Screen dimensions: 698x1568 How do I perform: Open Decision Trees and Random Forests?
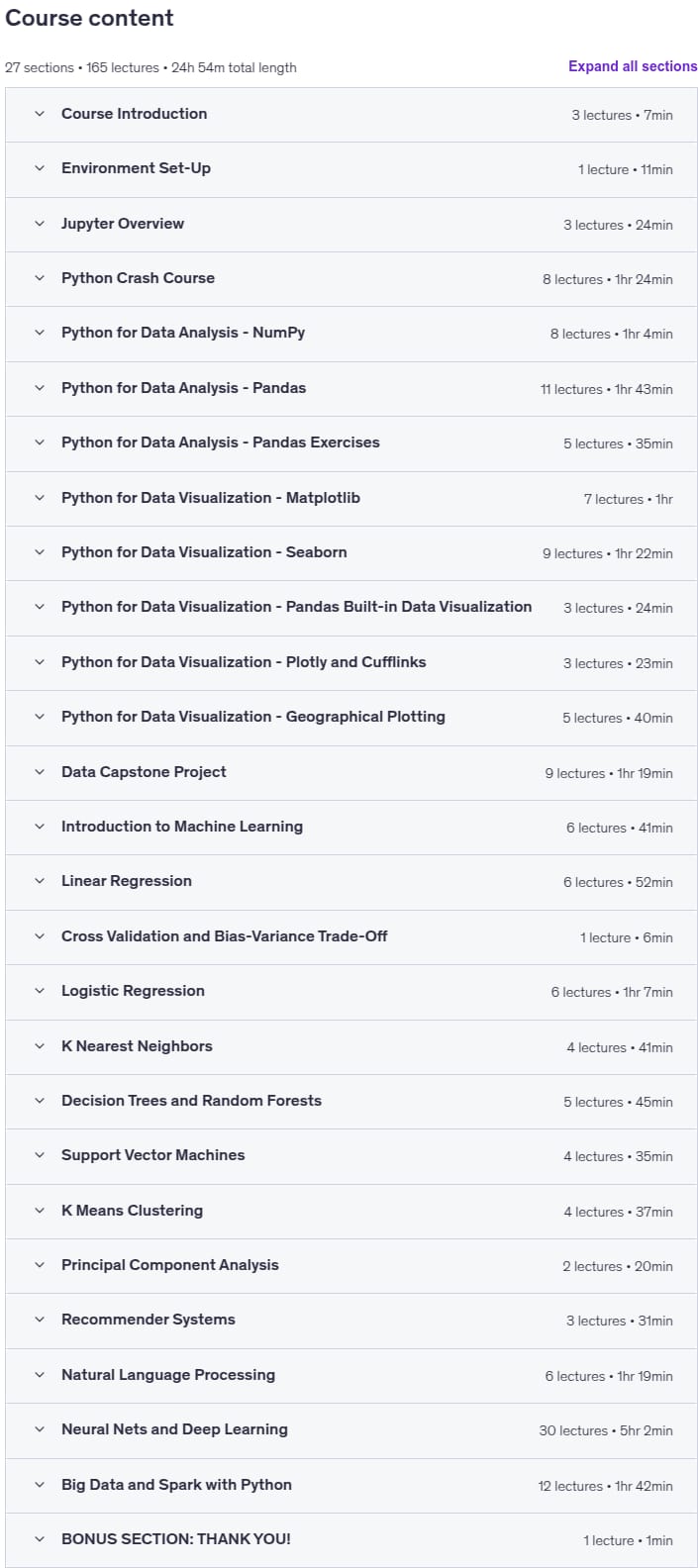coord(351,1101)
